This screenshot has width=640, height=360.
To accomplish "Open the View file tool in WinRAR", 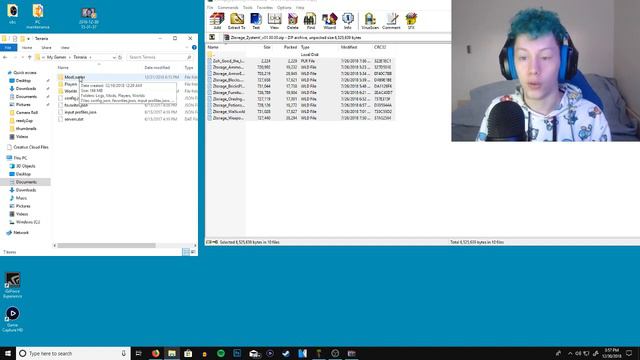I will pos(274,20).
